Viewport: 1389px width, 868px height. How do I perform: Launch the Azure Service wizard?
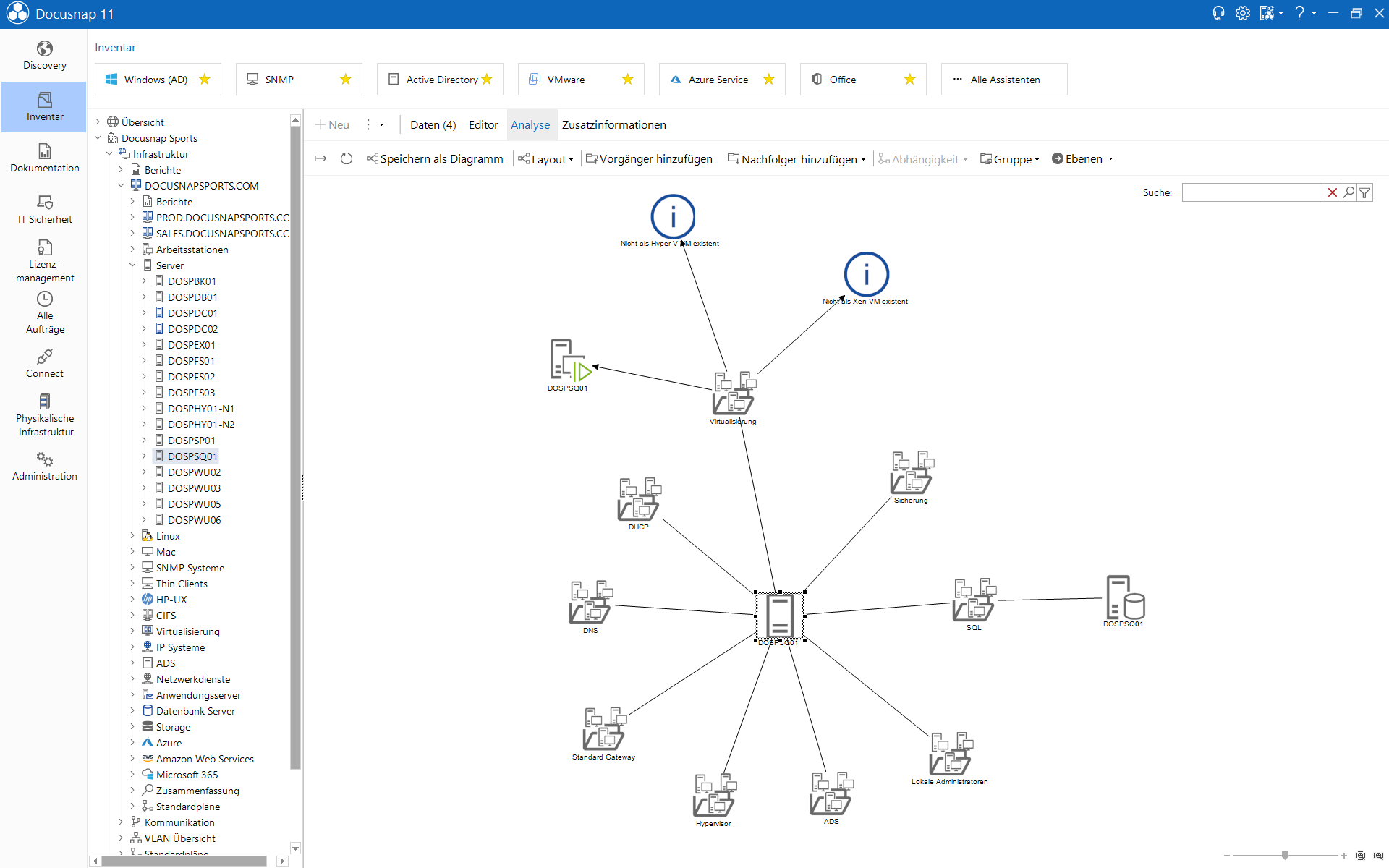[x=721, y=80]
